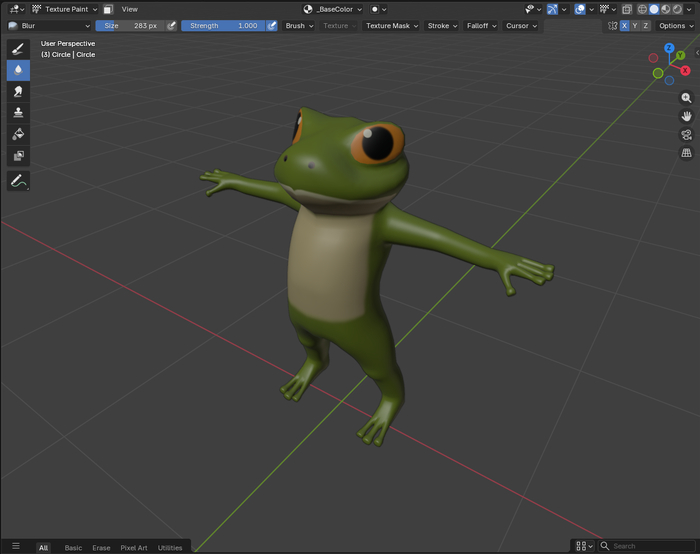The image size is (700, 554).
Task: Select the Annotate tool
Action: click(x=18, y=181)
